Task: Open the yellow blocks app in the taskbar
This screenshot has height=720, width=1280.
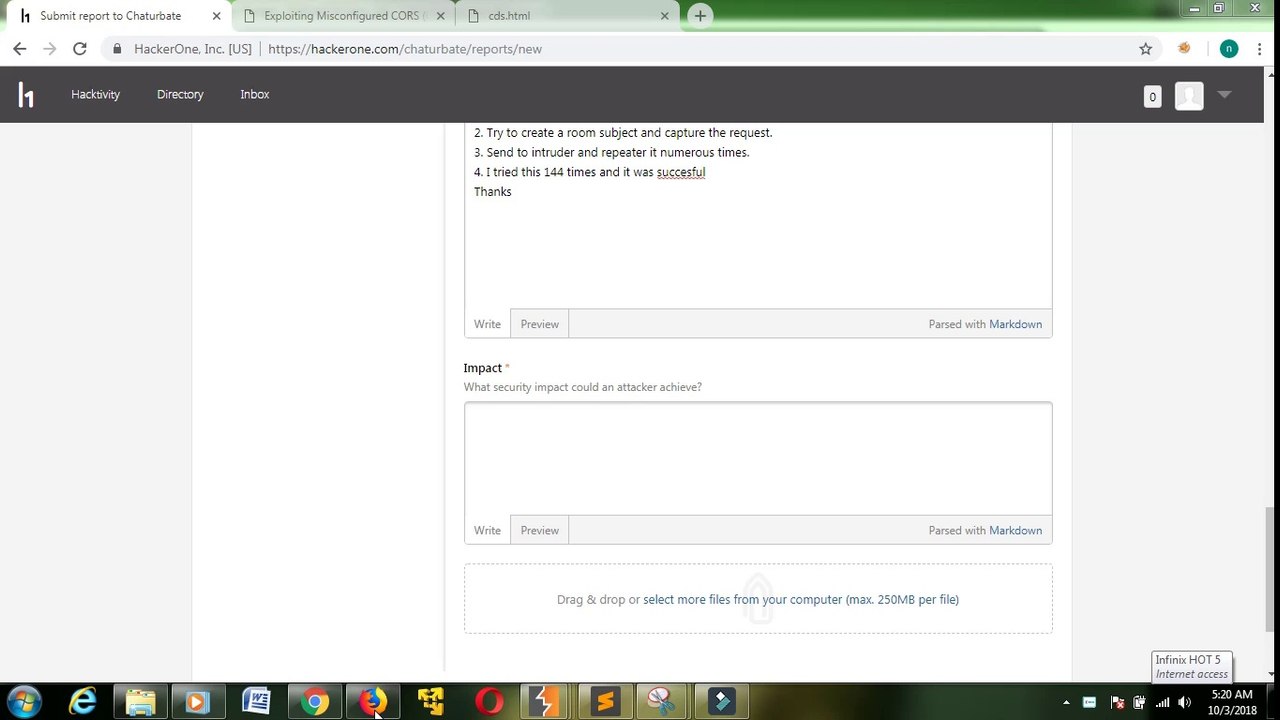Action: pyautogui.click(x=431, y=701)
